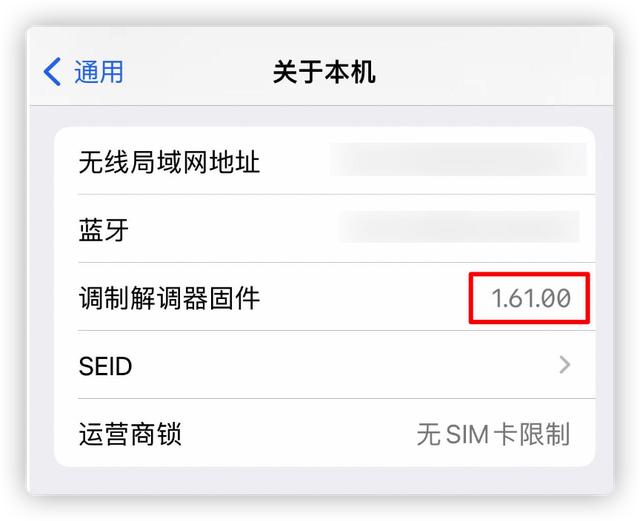The height and width of the screenshot is (521, 640).
Task: Click the blurred Wi-Fi address value
Action: [x=458, y=160]
